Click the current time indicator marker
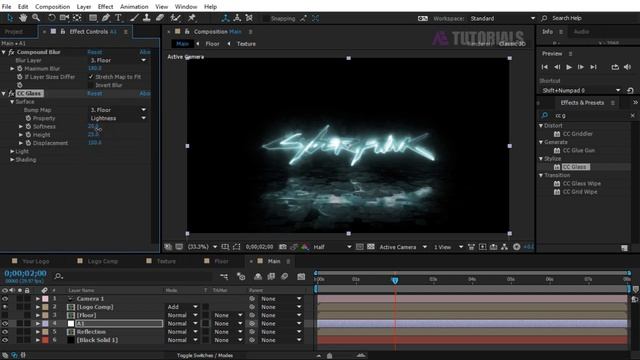Screen dimensions: 640x360 click(x=395, y=280)
